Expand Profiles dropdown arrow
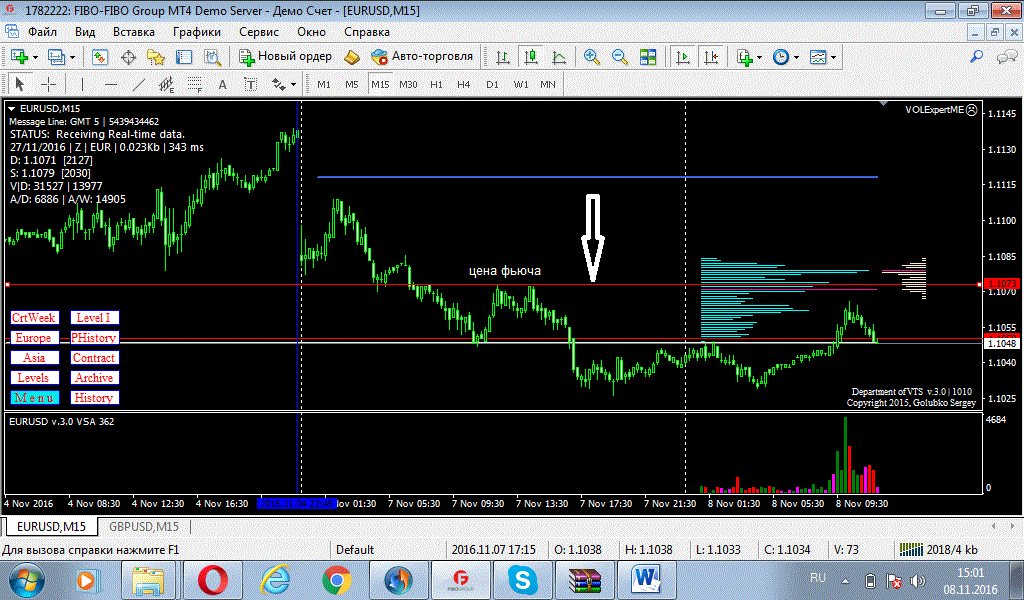This screenshot has height=600, width=1024. click(72, 57)
